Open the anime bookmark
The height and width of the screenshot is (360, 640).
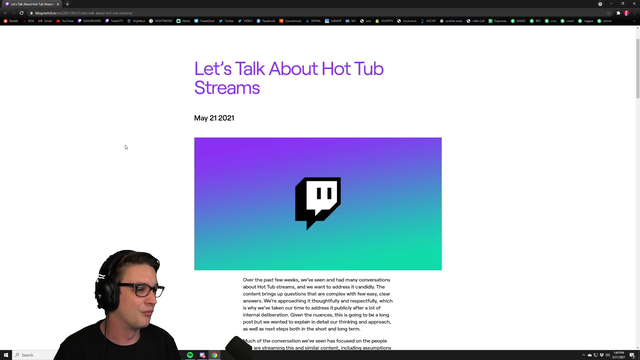604,21
